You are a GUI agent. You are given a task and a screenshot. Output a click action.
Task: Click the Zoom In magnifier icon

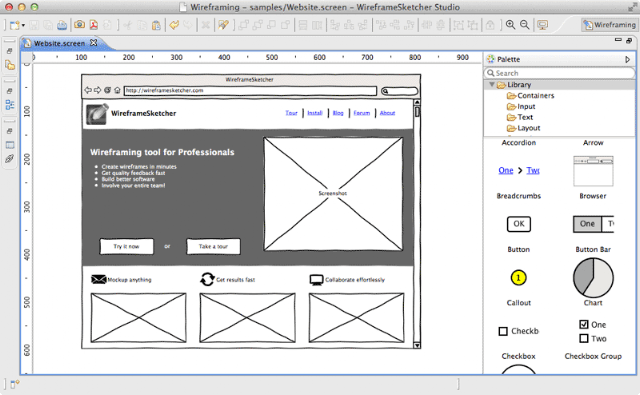coord(510,25)
